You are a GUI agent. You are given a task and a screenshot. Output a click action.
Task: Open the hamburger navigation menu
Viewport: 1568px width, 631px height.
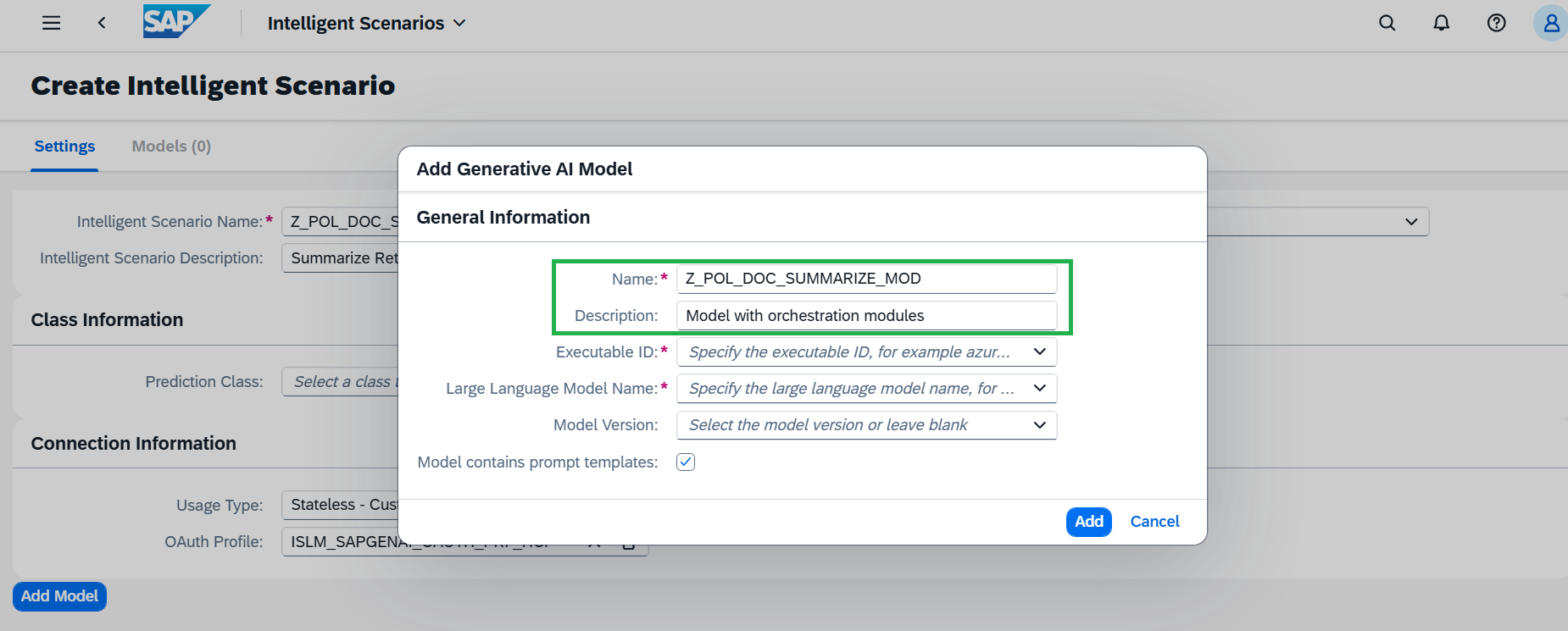[x=52, y=23]
